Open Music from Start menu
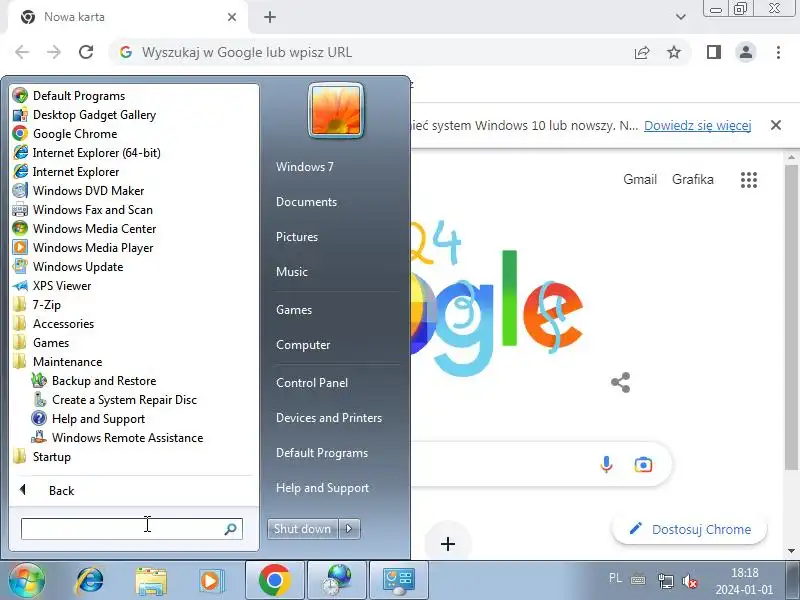 click(x=292, y=271)
